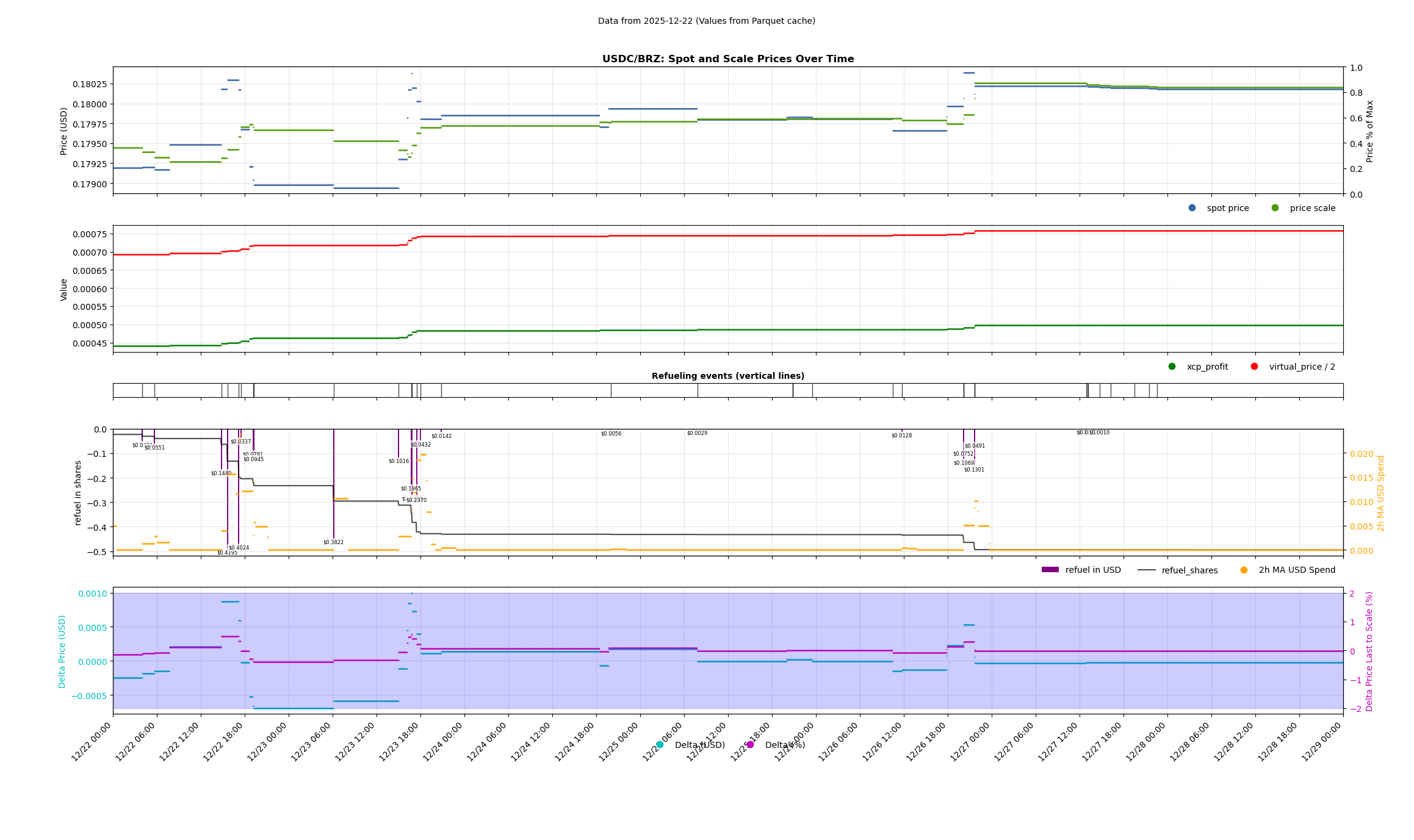
Task: Click the magenta Delta (%) legend marker
Action: point(750,745)
